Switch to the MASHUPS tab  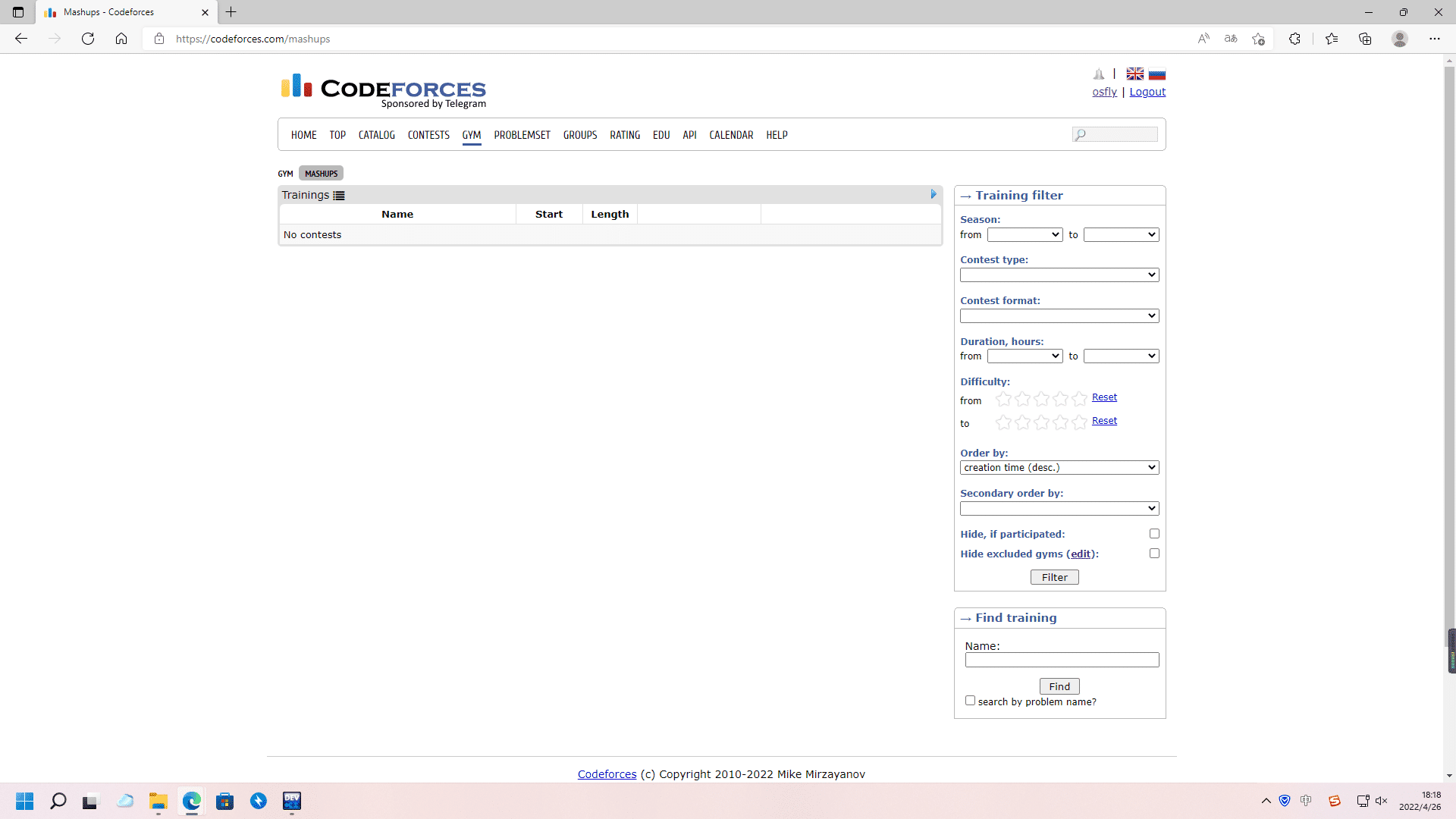pos(321,174)
